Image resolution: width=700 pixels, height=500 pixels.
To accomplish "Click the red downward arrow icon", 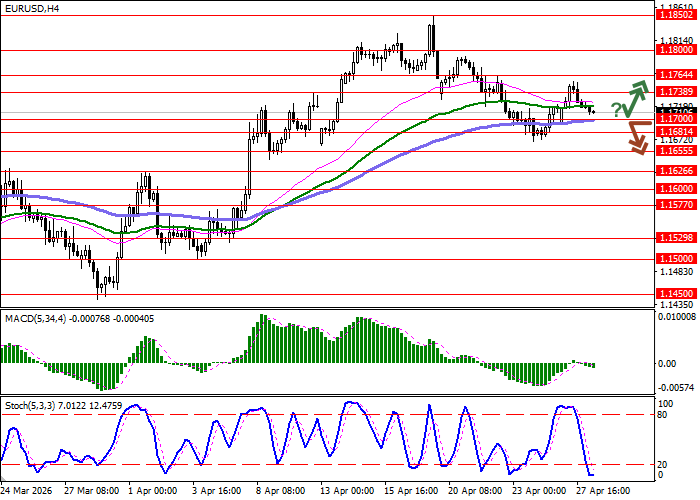I will (637, 137).
